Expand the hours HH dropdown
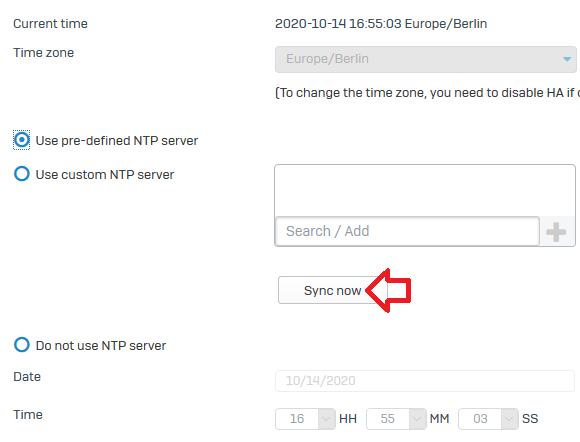The image size is (580, 442). click(326, 419)
